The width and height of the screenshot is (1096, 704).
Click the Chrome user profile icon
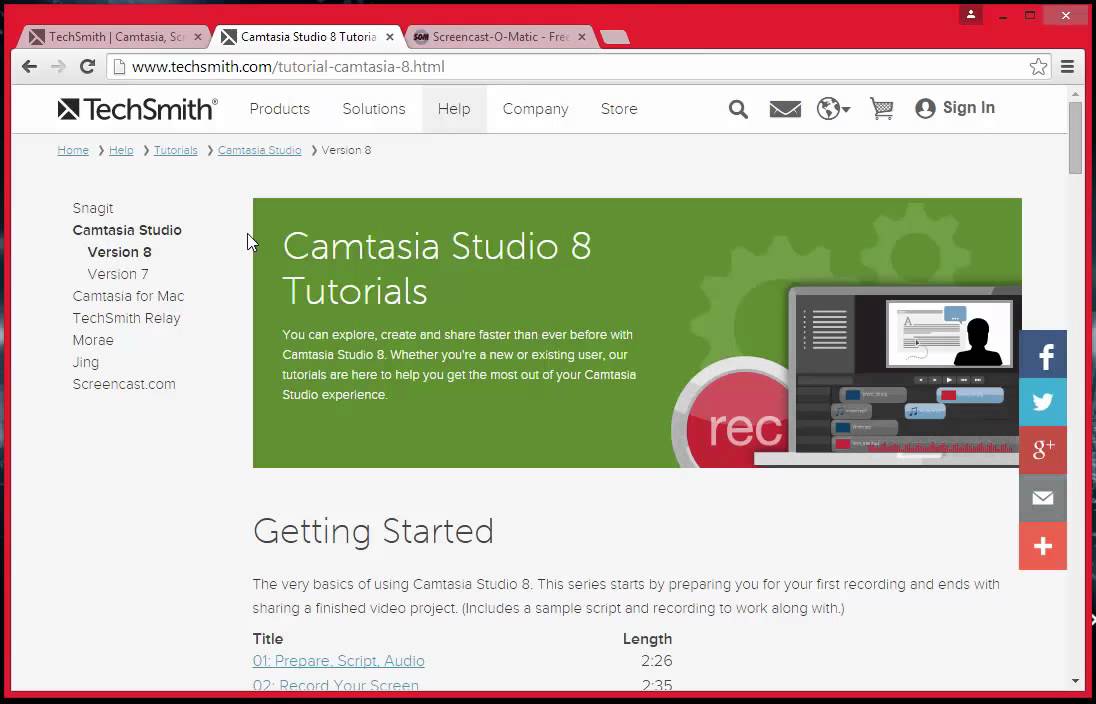970,14
